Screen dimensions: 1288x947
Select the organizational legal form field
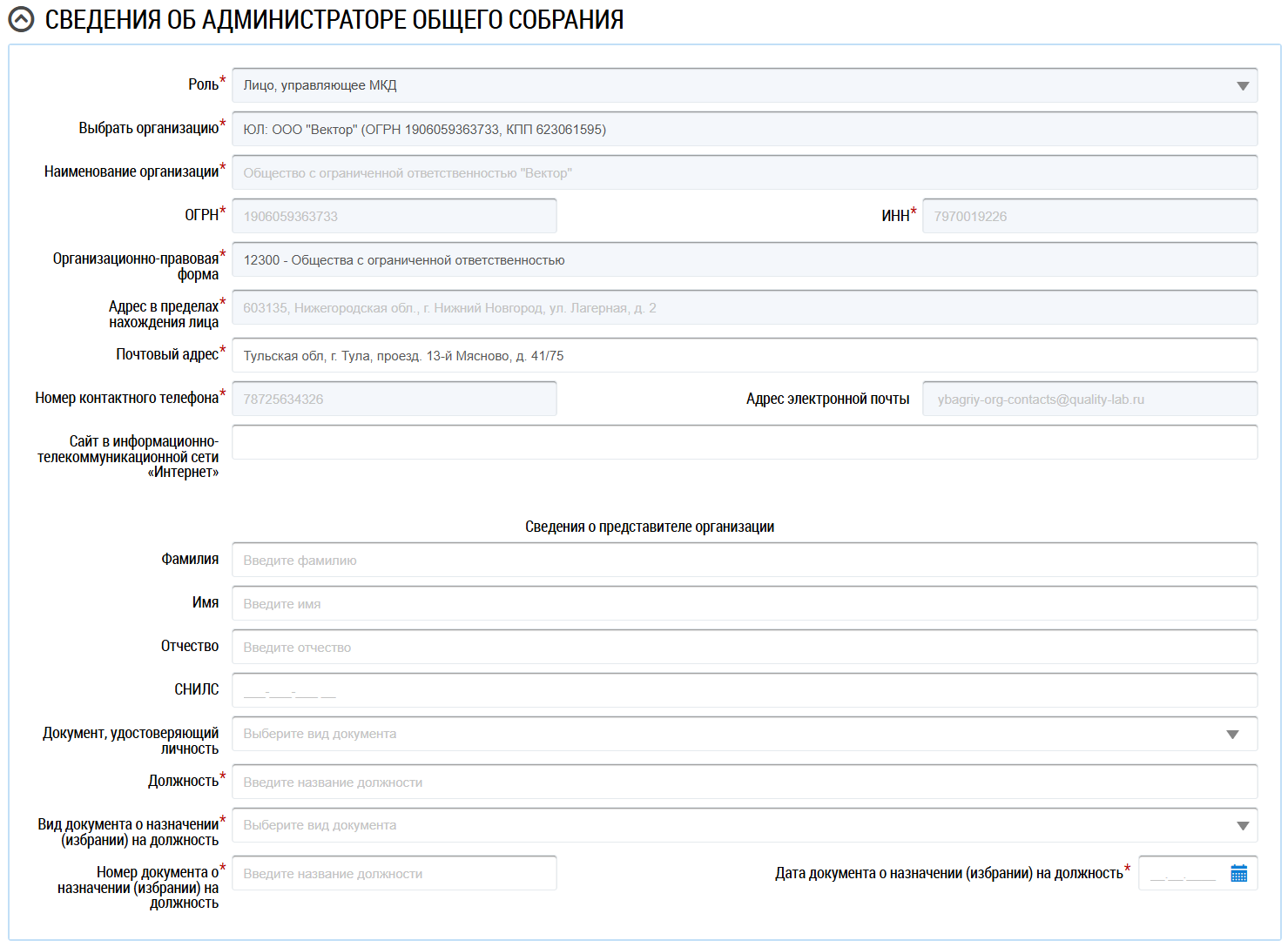[x=744, y=259]
